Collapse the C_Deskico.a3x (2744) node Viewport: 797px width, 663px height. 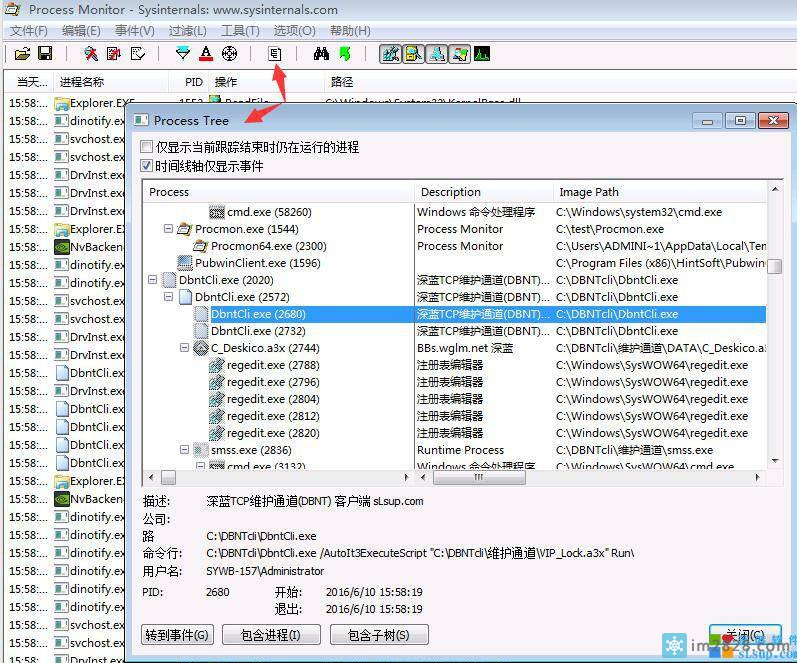click(185, 348)
